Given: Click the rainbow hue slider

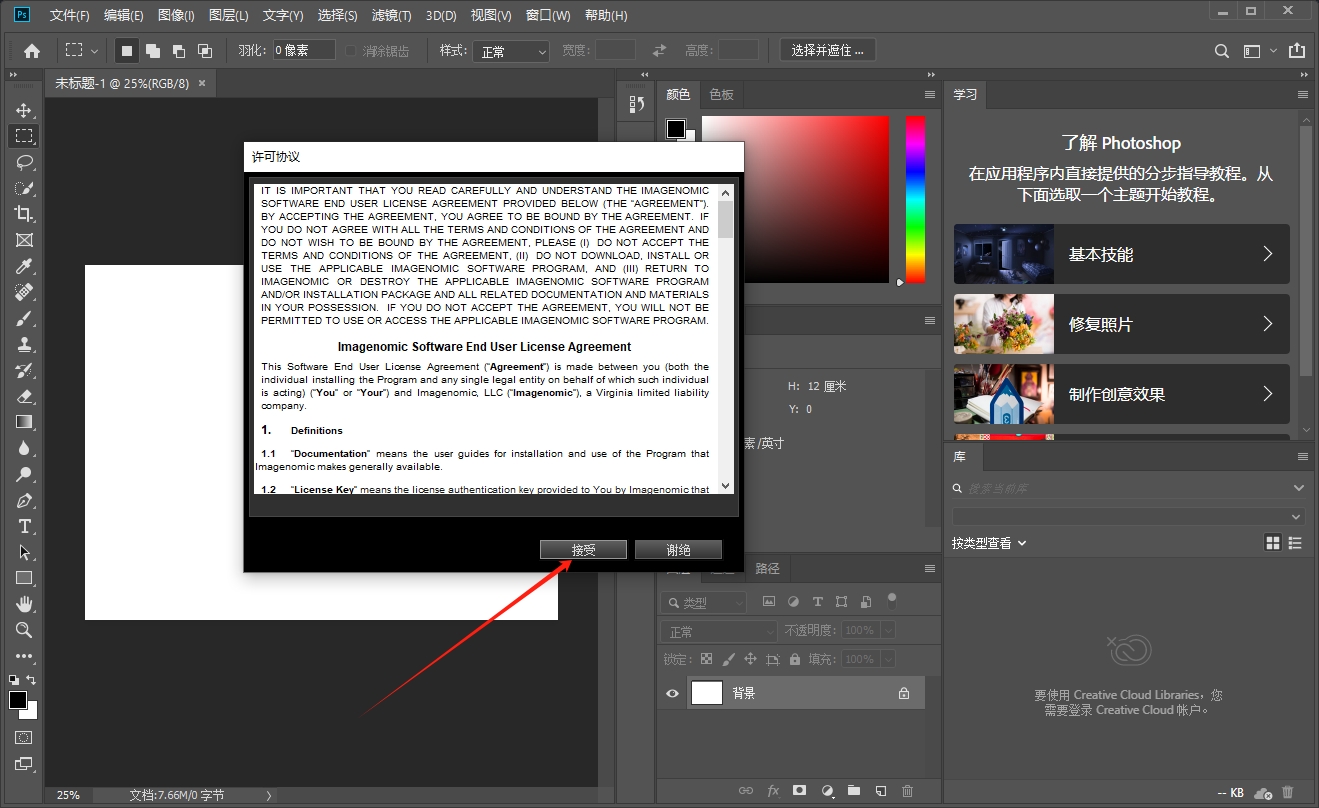Looking at the screenshot, I should [x=915, y=199].
